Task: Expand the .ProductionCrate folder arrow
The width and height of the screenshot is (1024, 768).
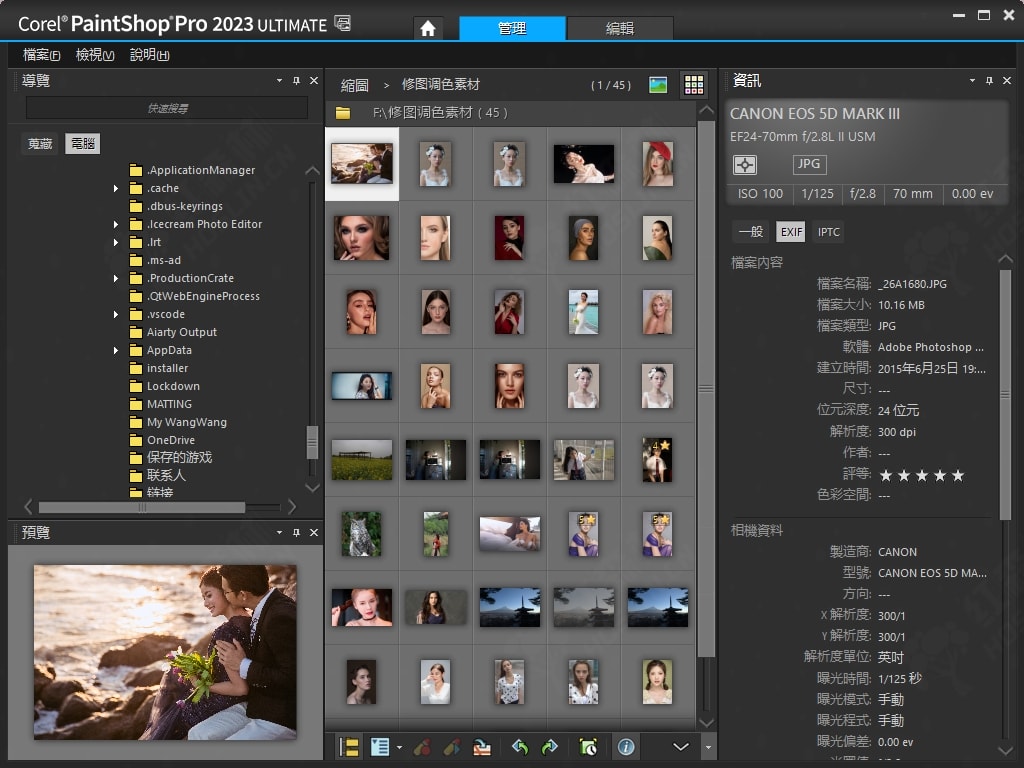Action: pos(116,279)
